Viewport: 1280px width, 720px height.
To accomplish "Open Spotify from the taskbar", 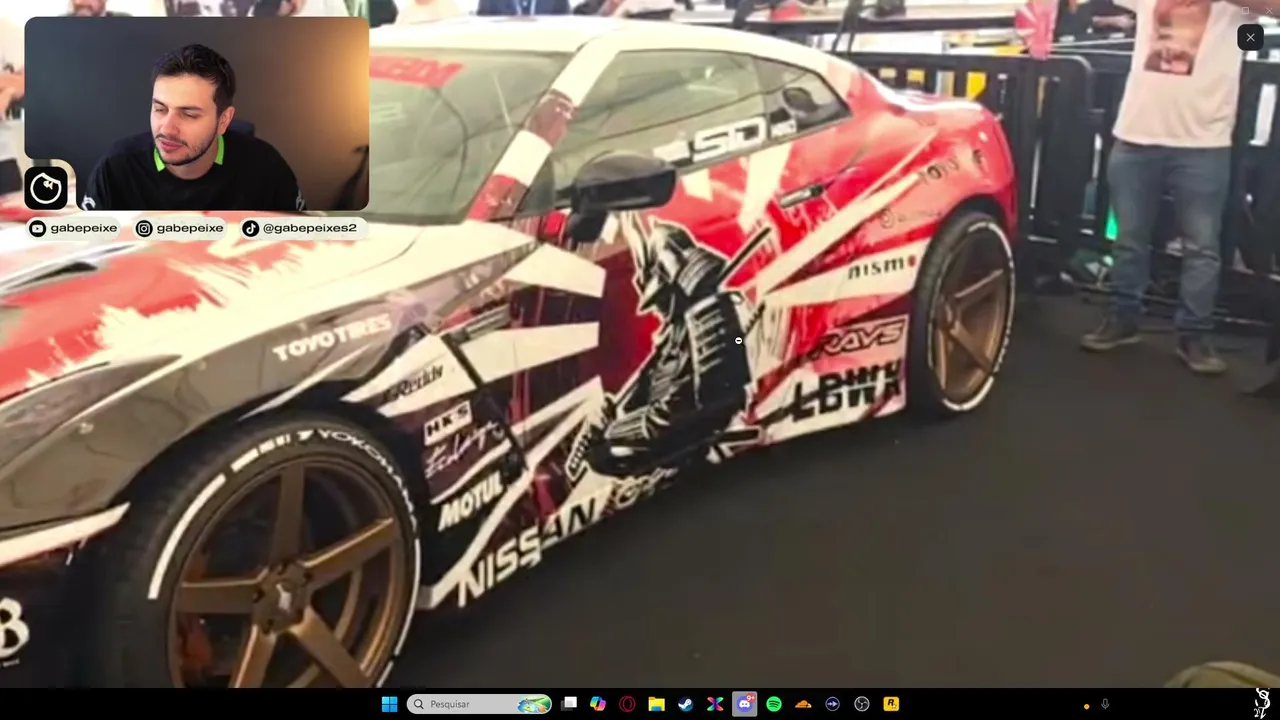I will pyautogui.click(x=774, y=704).
